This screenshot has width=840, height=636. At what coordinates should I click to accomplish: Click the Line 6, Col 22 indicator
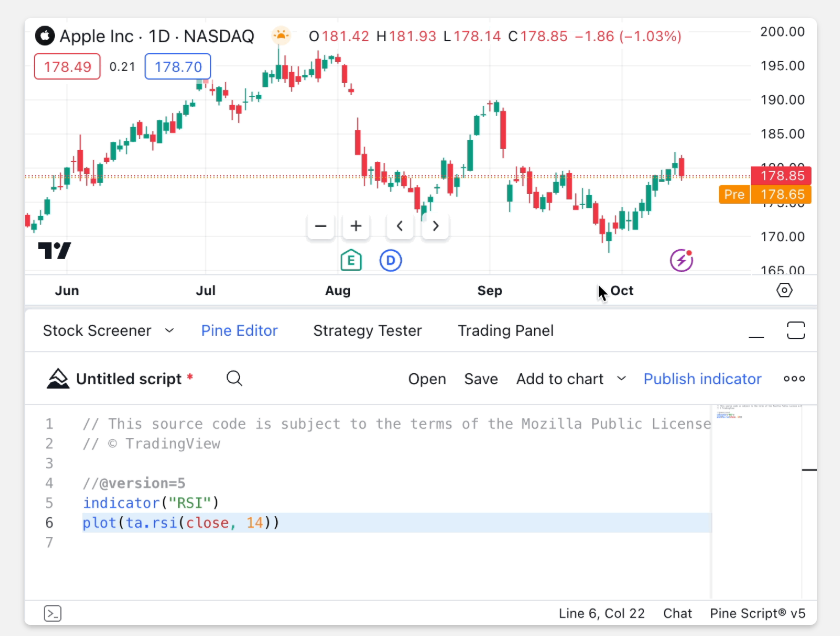pyautogui.click(x=602, y=613)
